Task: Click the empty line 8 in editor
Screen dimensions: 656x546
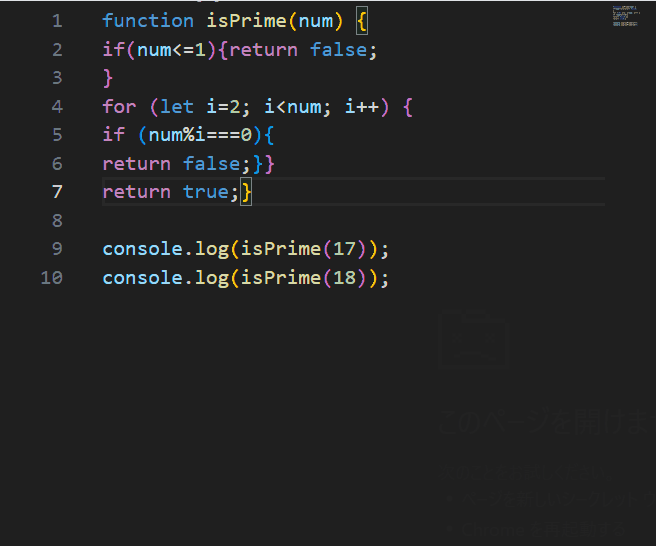Action: [x=300, y=220]
